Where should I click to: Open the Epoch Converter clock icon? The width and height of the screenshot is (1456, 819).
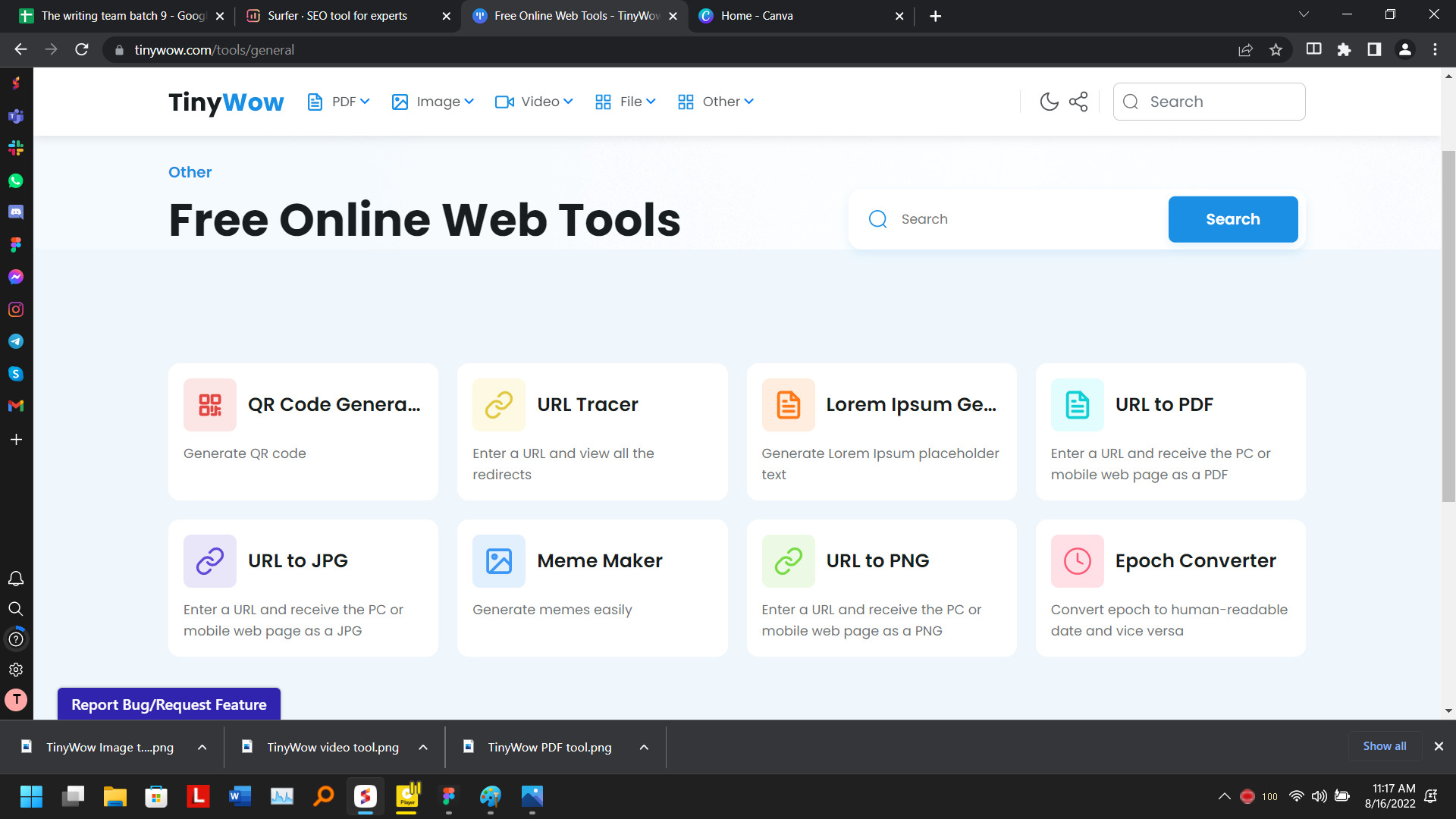pos(1078,561)
